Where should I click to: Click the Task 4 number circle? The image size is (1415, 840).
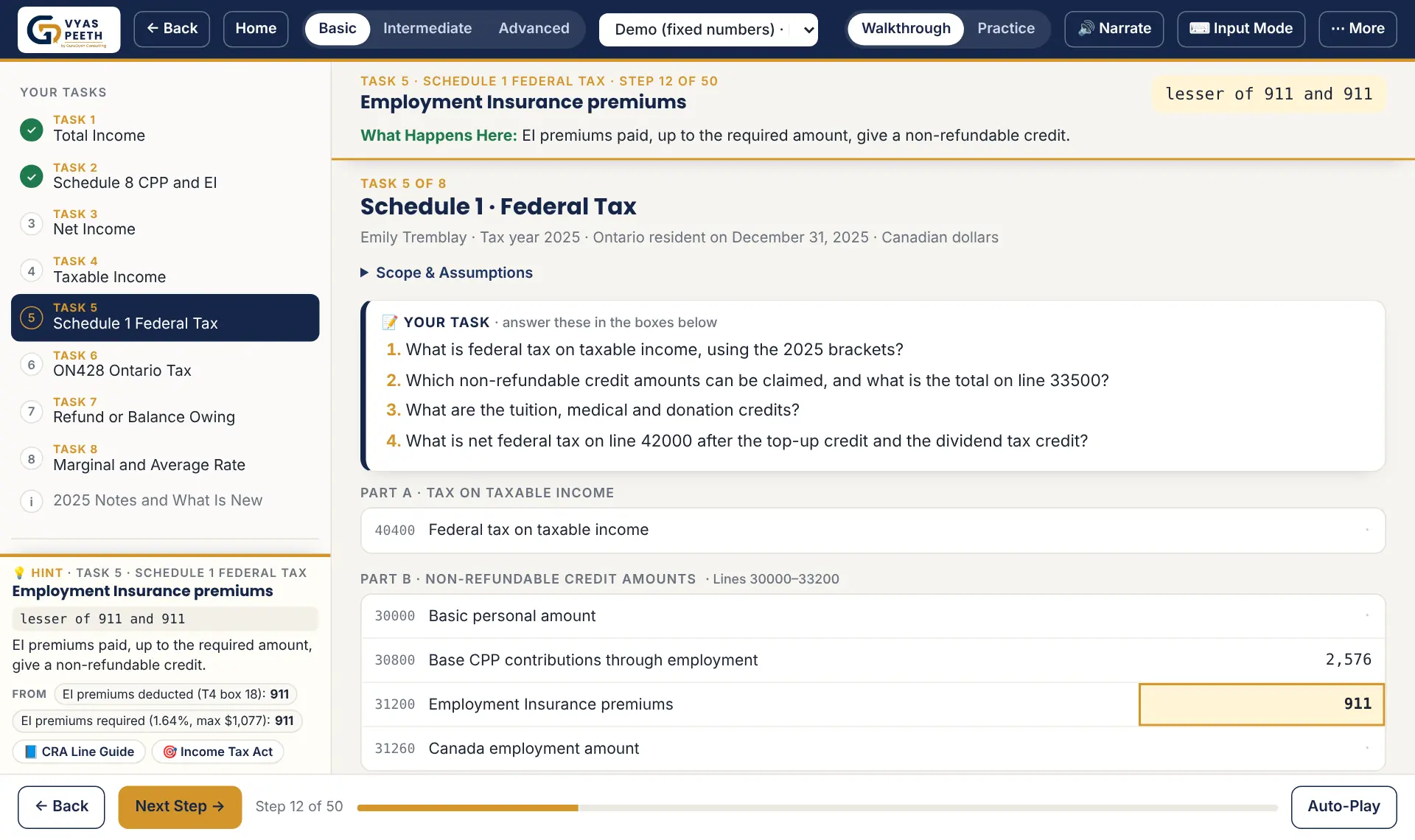31,271
